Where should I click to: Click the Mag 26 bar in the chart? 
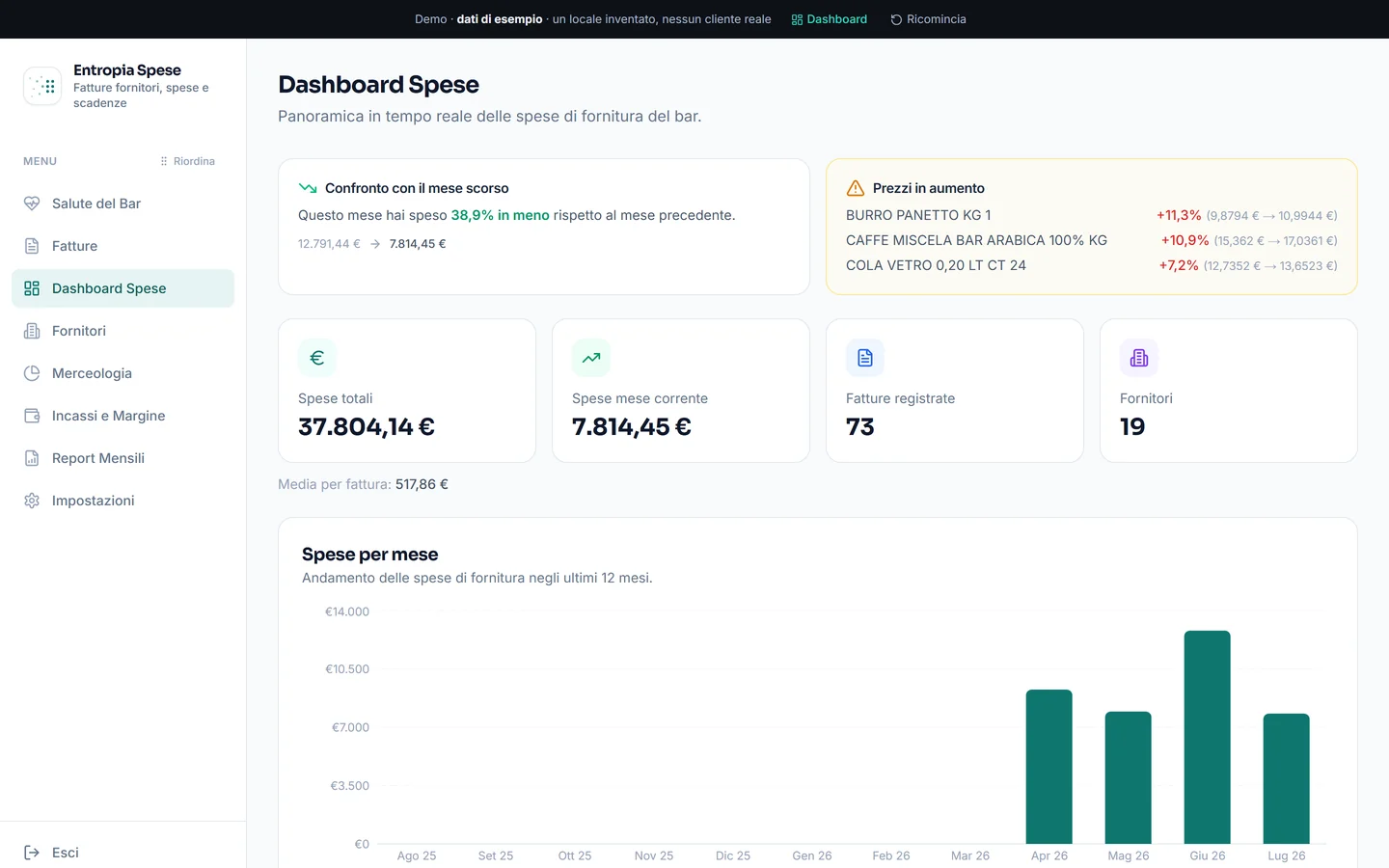[x=1129, y=777]
